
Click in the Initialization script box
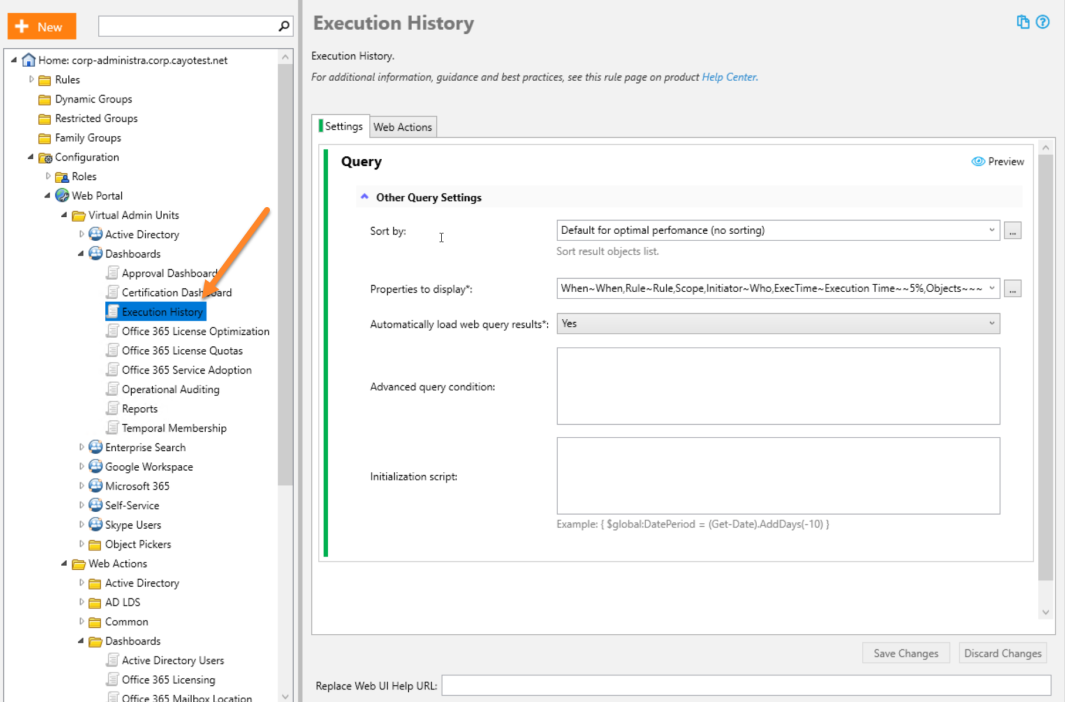778,476
